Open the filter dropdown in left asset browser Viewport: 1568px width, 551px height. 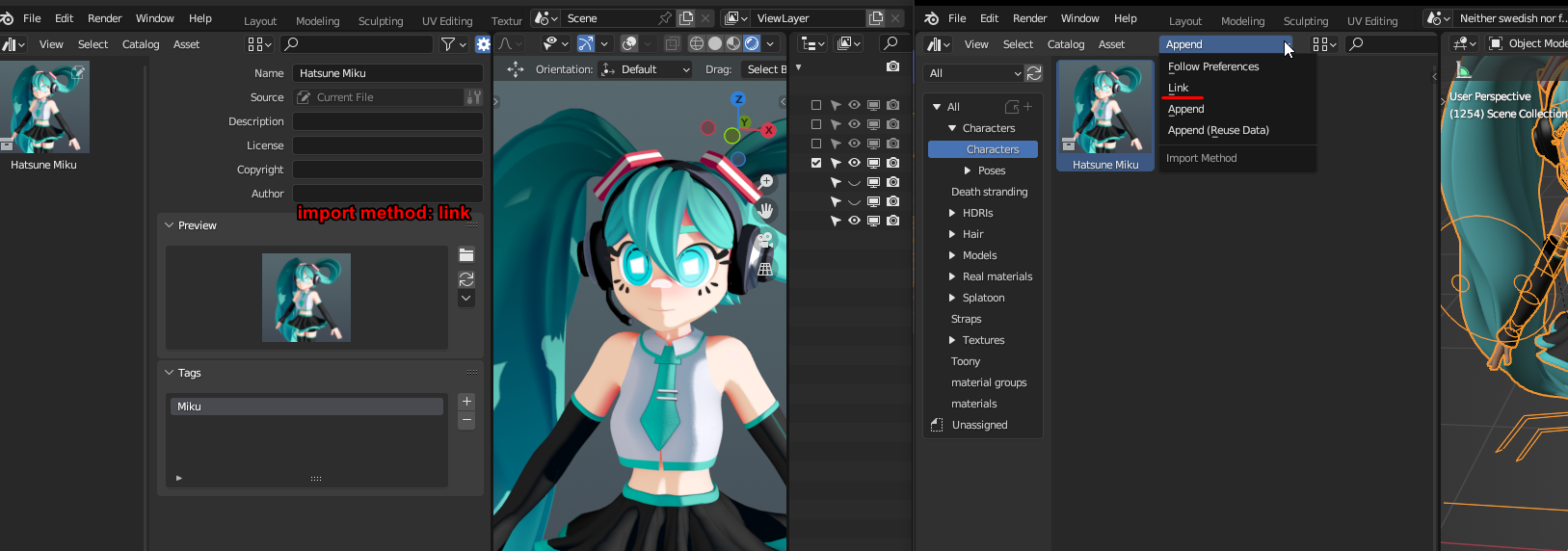tap(454, 44)
